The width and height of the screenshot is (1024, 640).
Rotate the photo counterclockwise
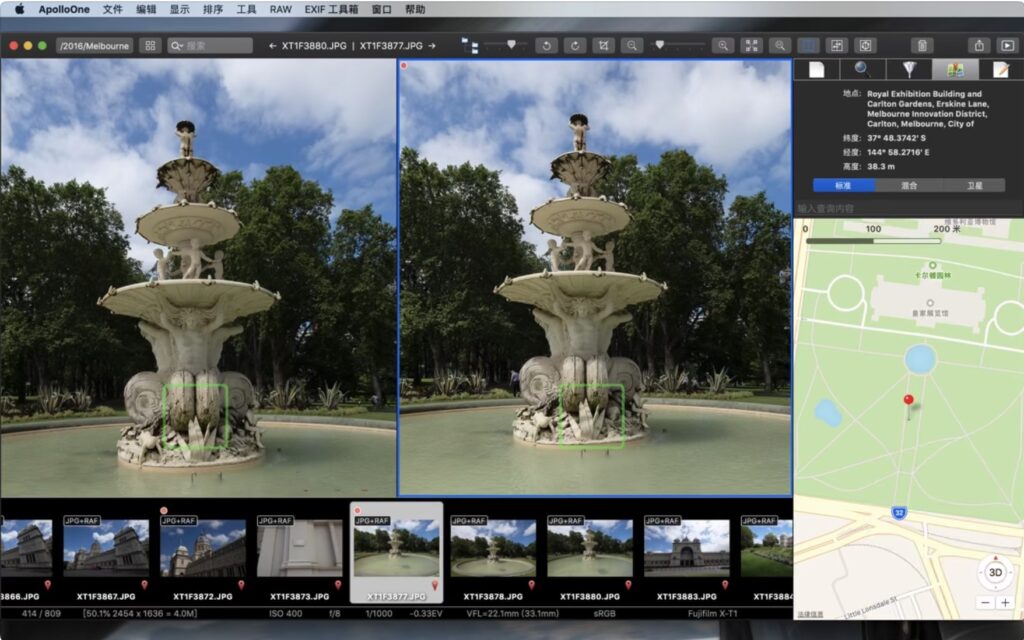pyautogui.click(x=547, y=44)
